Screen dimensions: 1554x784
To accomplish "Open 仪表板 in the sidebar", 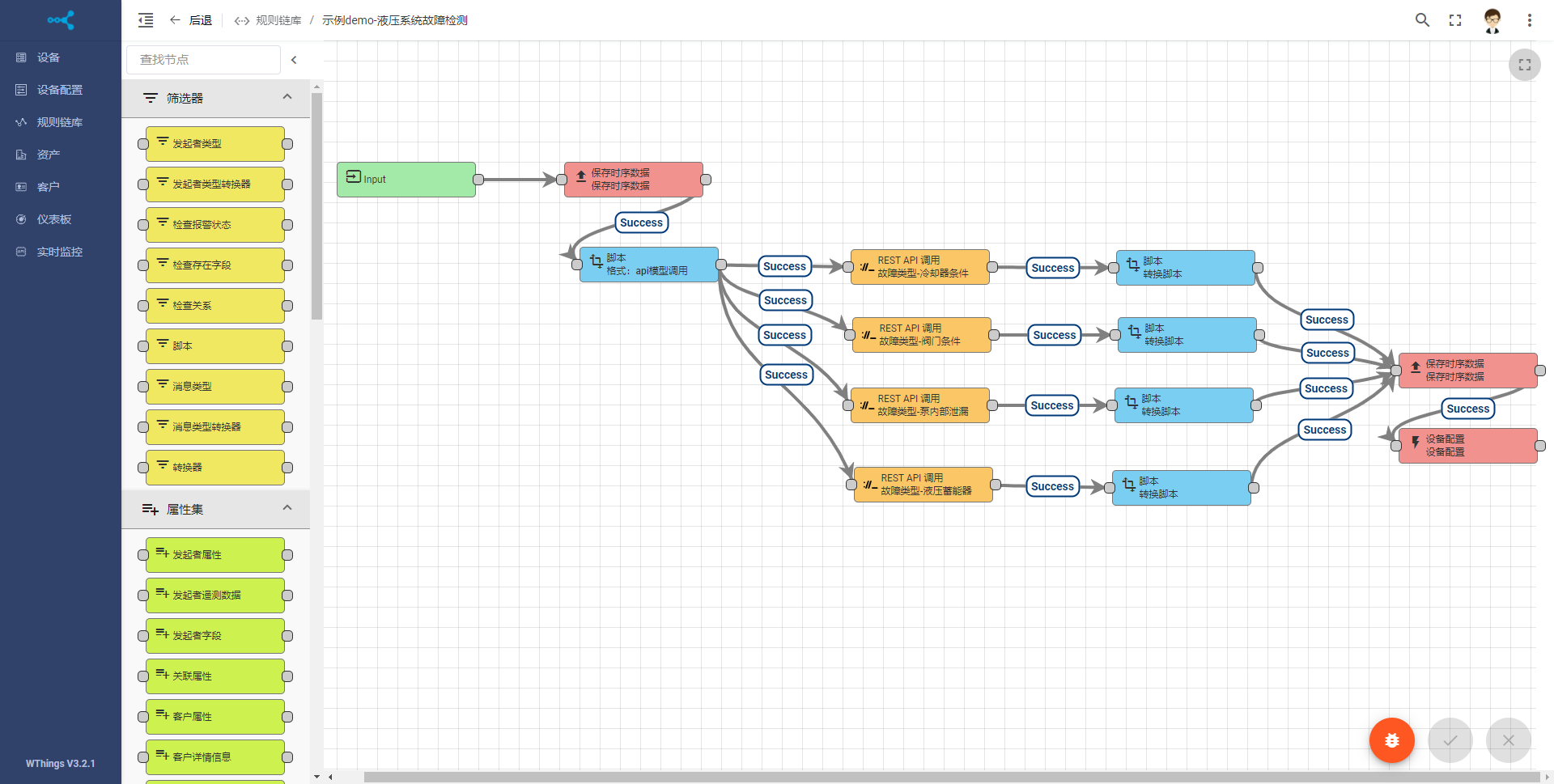I will coord(61,219).
